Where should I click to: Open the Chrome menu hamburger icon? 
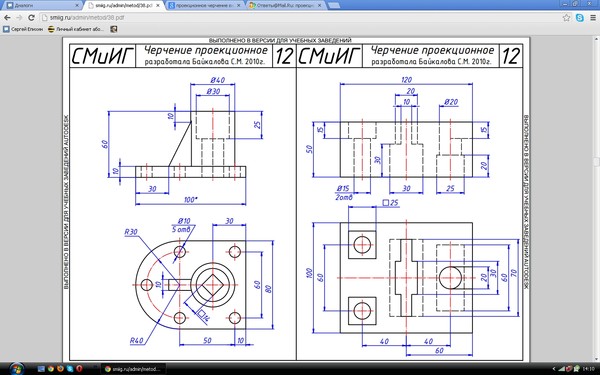pyautogui.click(x=593, y=18)
